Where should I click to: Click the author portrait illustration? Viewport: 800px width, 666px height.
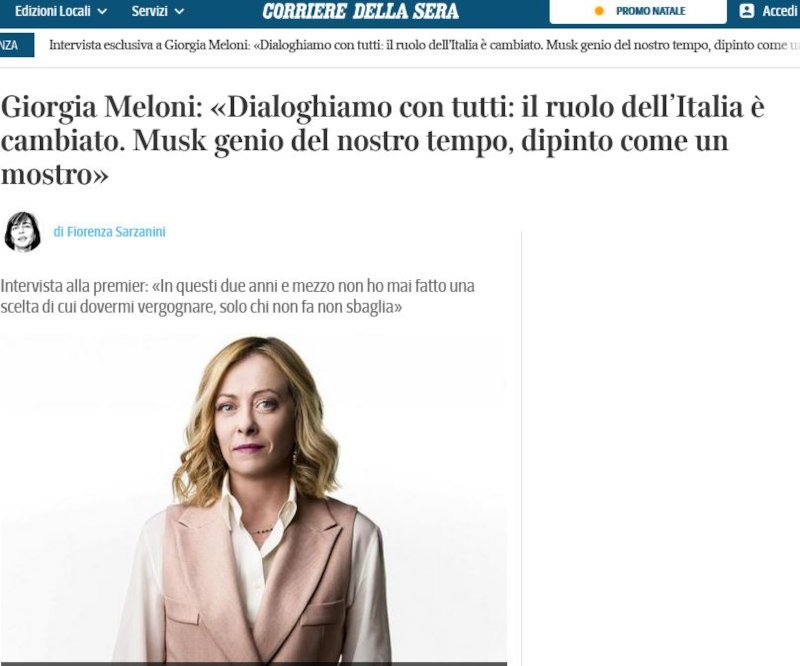(22, 232)
